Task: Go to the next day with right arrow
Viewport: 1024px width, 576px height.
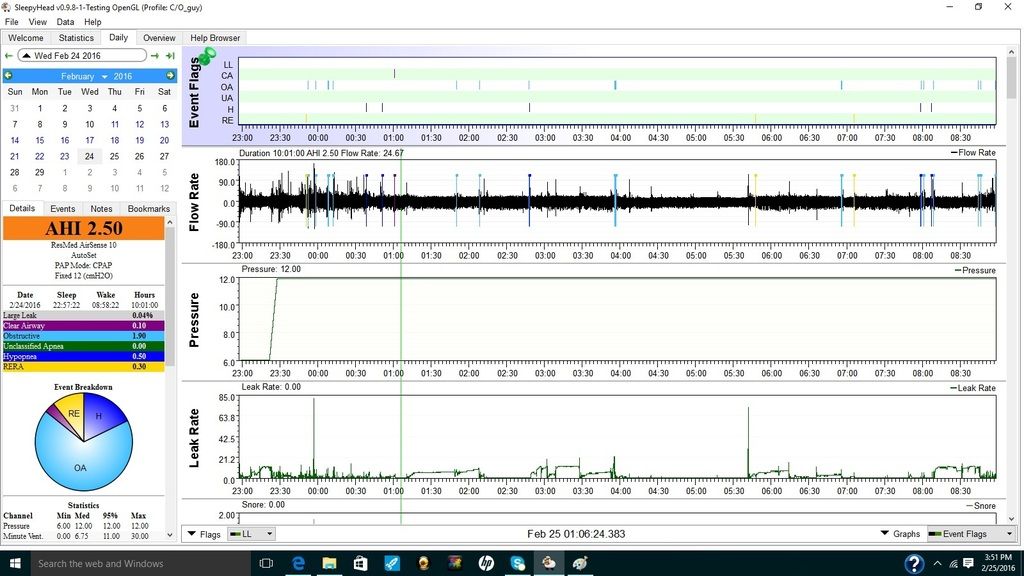Action: 155,56
